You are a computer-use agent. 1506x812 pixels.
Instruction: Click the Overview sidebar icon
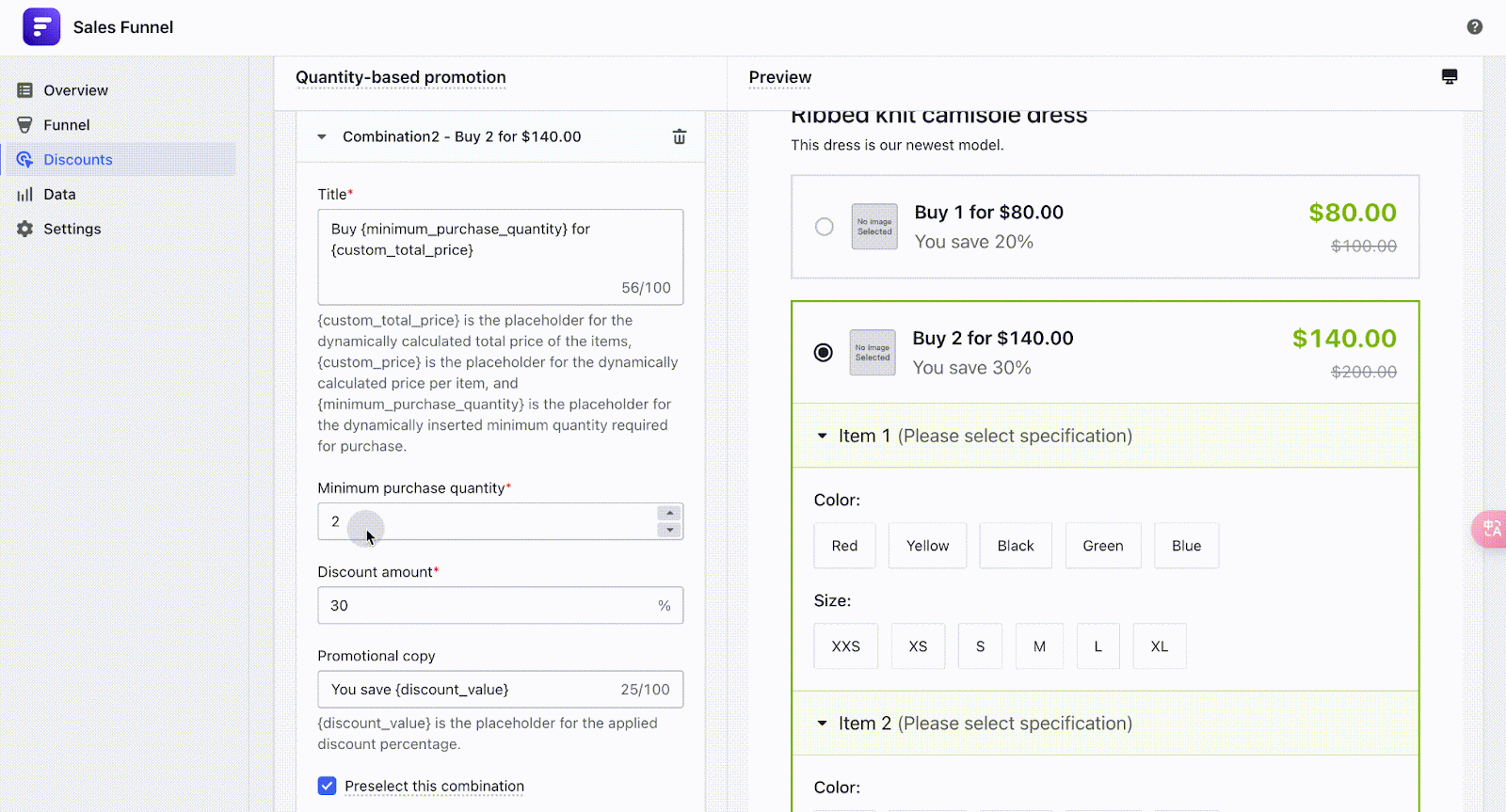click(x=25, y=90)
